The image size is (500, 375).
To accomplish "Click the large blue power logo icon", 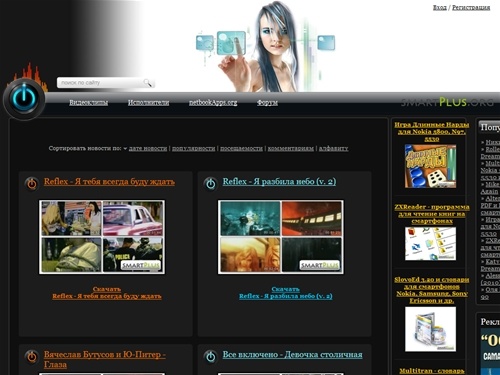I will (x=24, y=99).
